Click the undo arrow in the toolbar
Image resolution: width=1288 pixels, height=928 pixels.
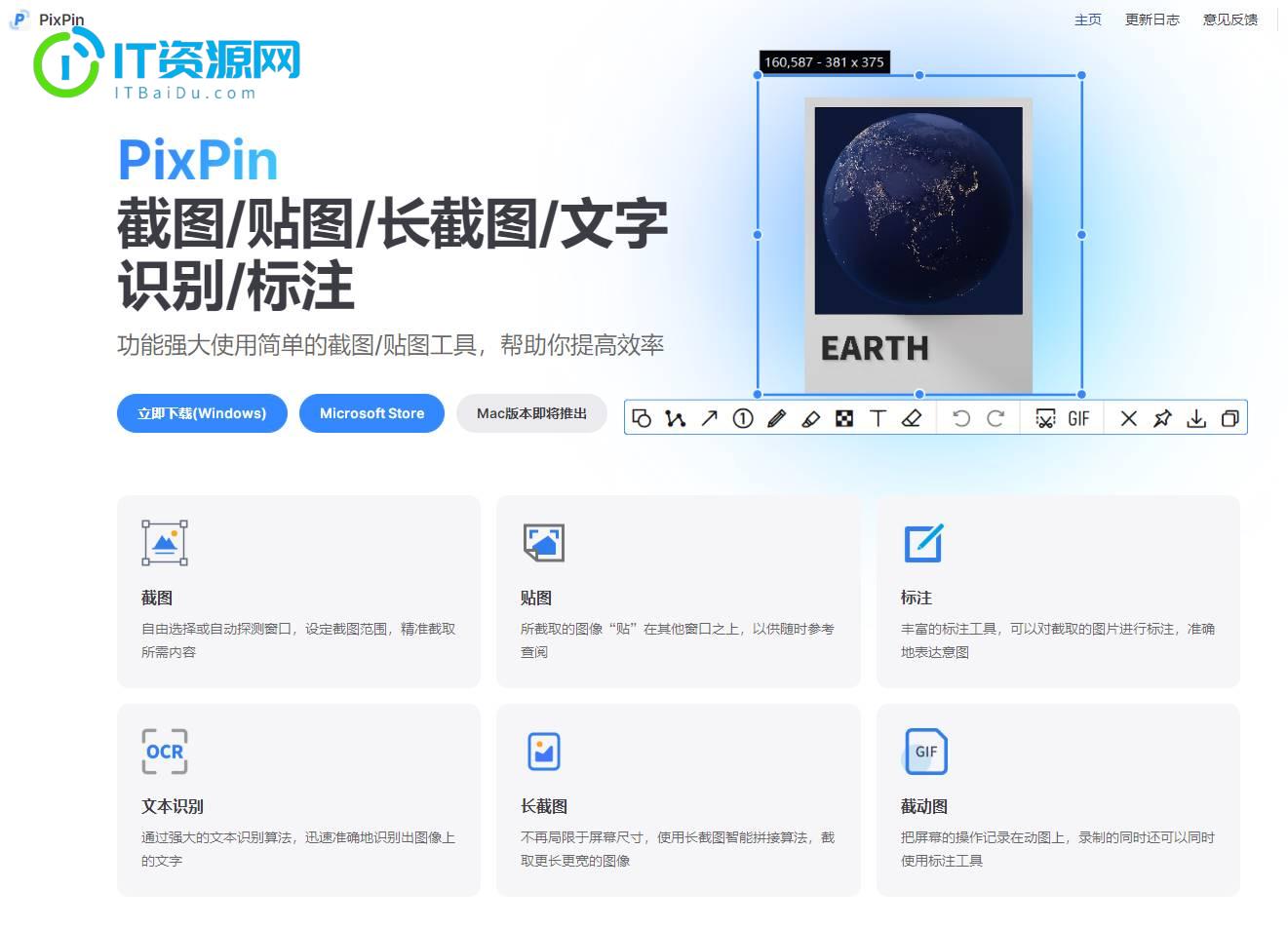click(961, 418)
